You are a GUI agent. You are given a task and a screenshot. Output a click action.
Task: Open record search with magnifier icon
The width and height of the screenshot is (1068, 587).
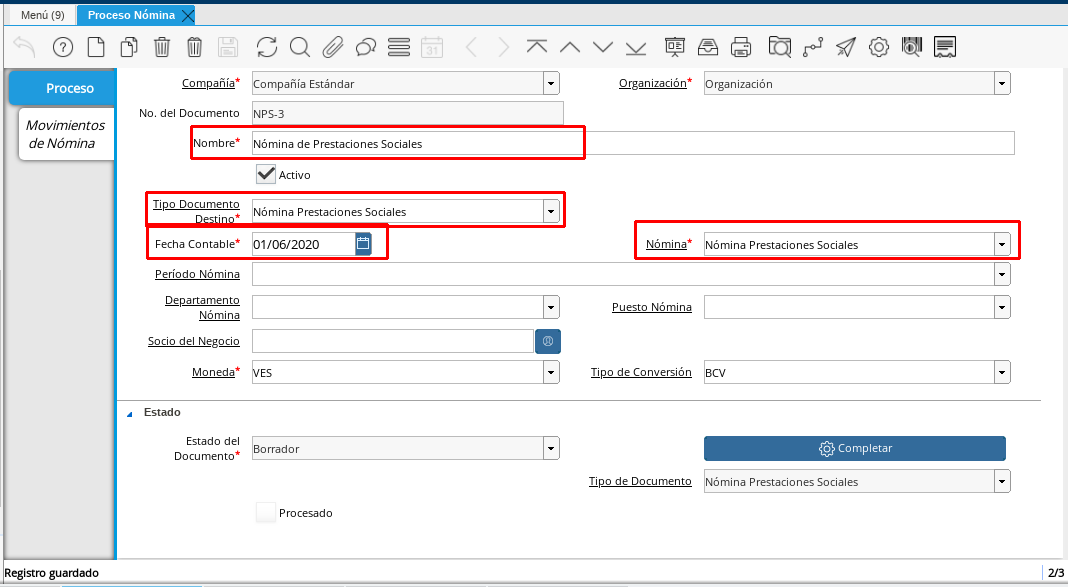point(300,47)
